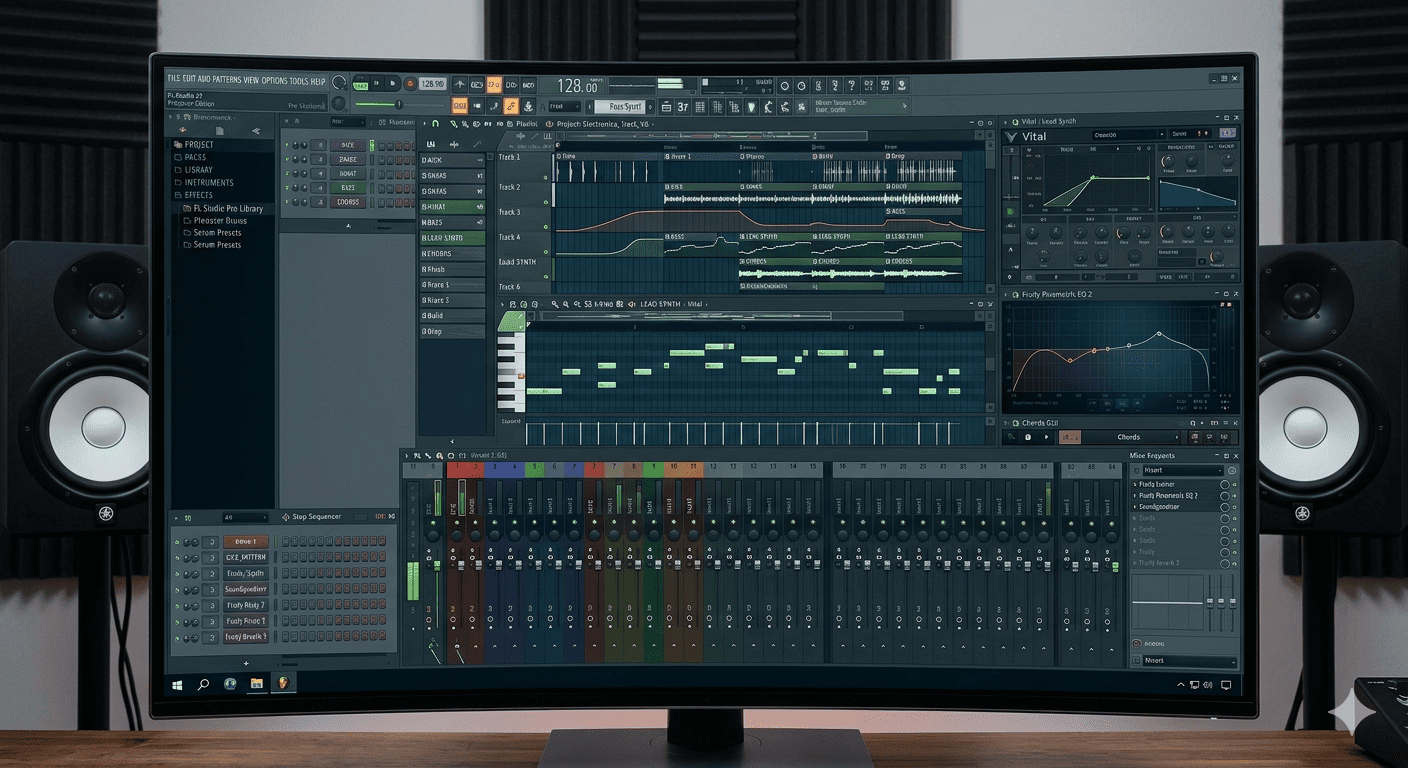Open the Step Sequencer channel filter dropdown
This screenshot has width=1408, height=768.
tap(245, 517)
